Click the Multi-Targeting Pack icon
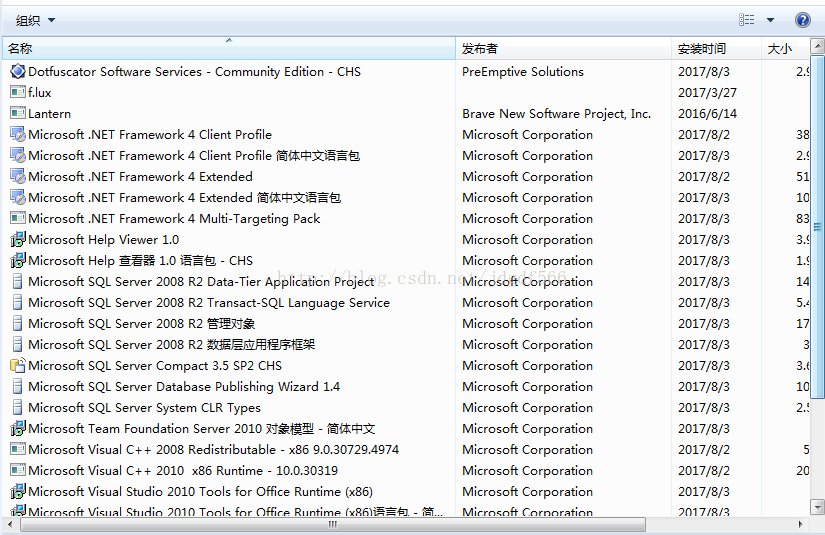Screen dimensions: 825x535 [18, 218]
